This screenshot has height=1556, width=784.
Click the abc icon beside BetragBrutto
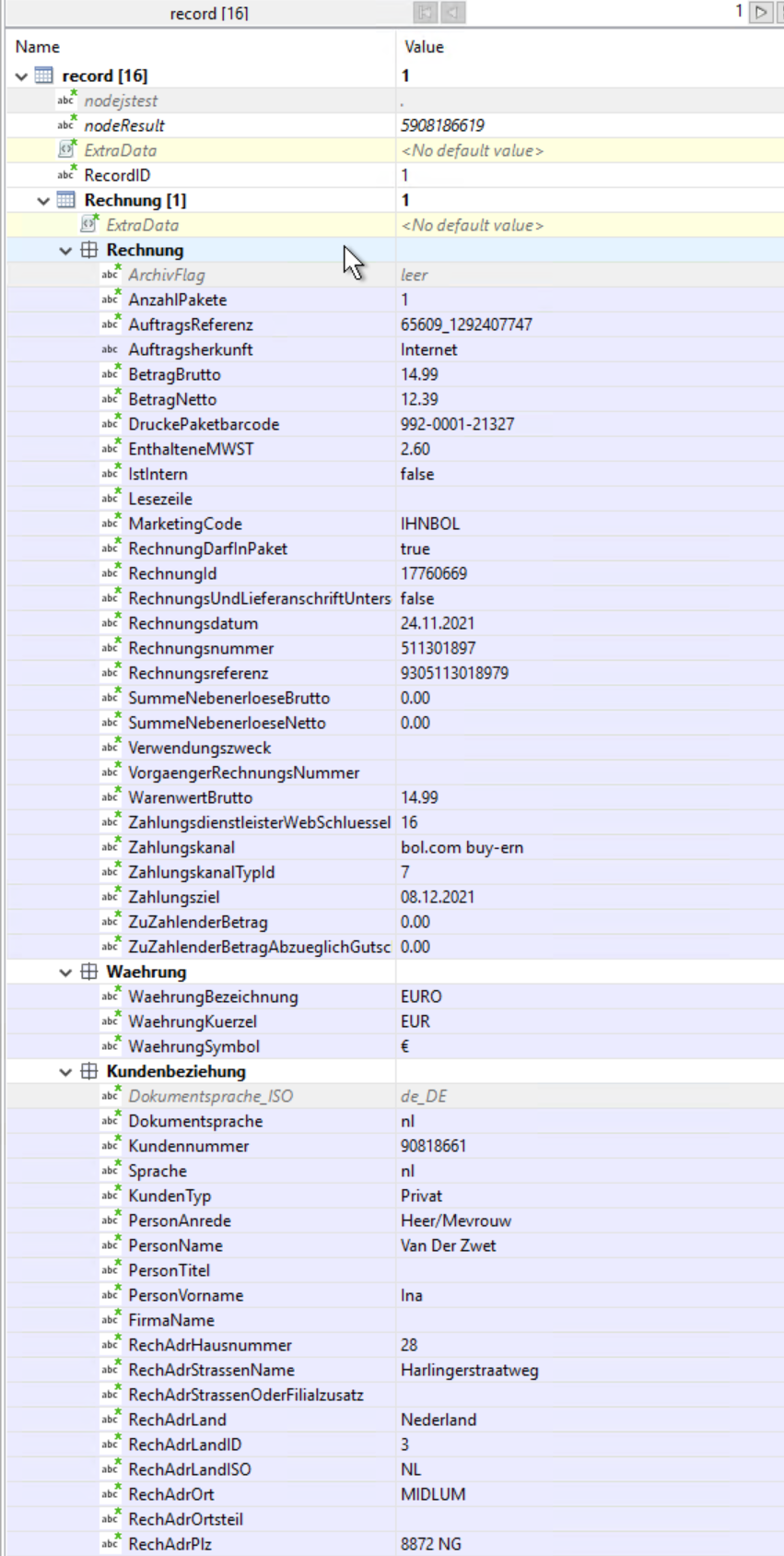click(111, 373)
